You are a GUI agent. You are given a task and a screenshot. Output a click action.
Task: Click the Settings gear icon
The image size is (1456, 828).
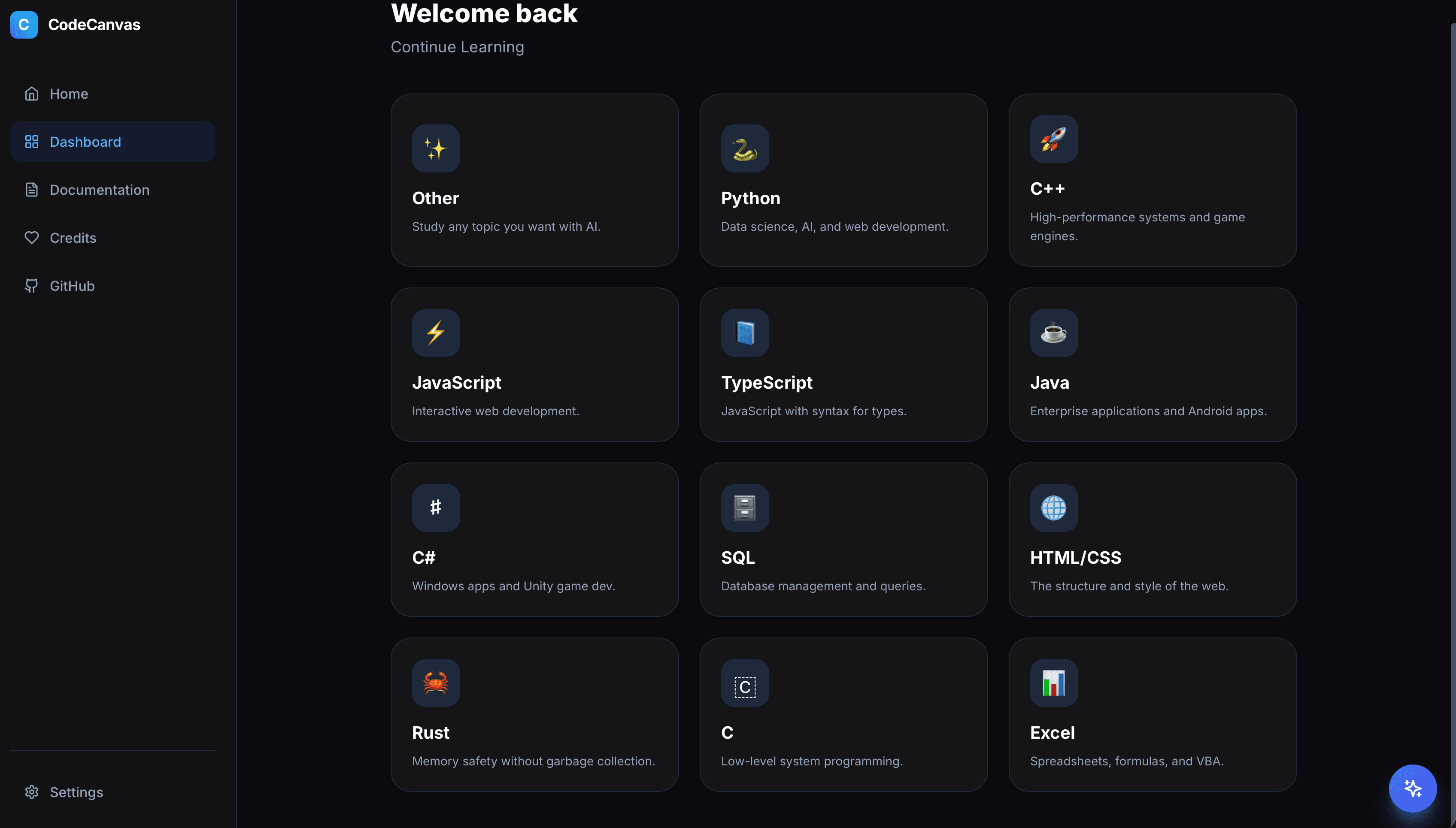click(32, 792)
